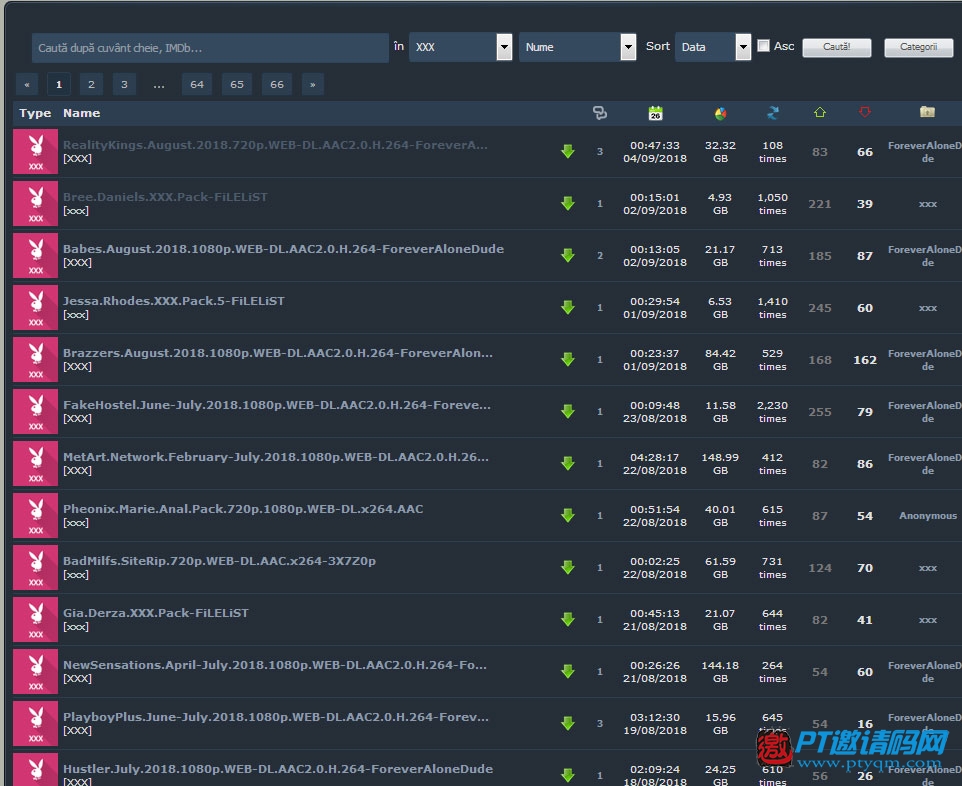Open FakeHostel.June-July.2018 torrent link
This screenshot has width=962, height=786.
[x=277, y=405]
